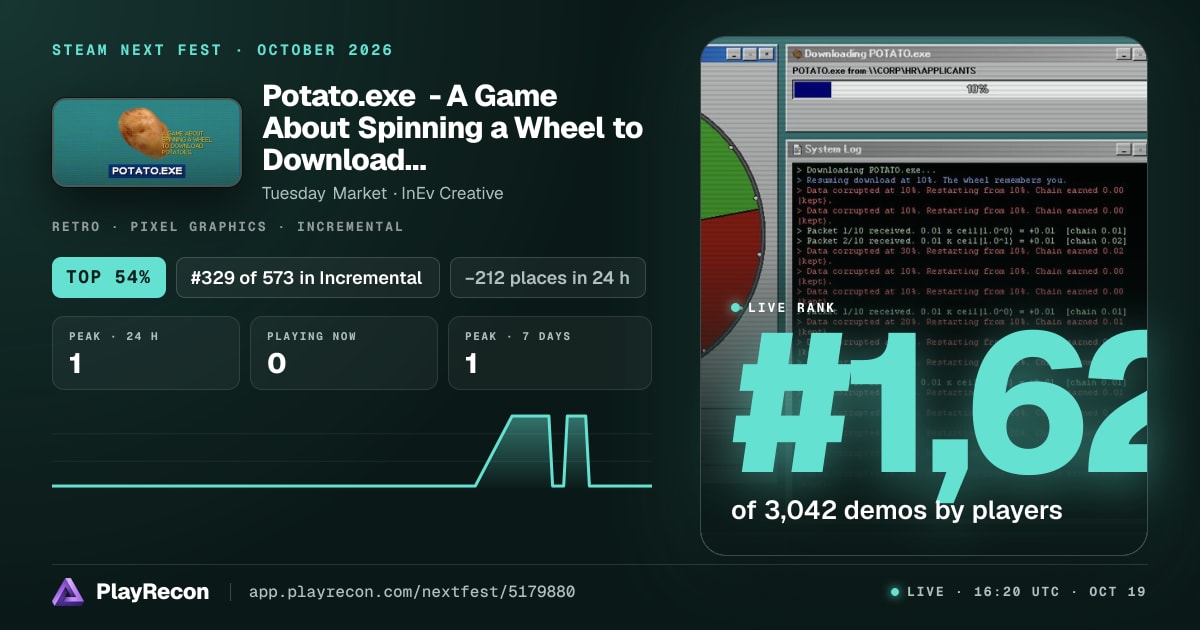Click the of 3,042 demos by players text
1200x630 pixels.
coord(896,510)
